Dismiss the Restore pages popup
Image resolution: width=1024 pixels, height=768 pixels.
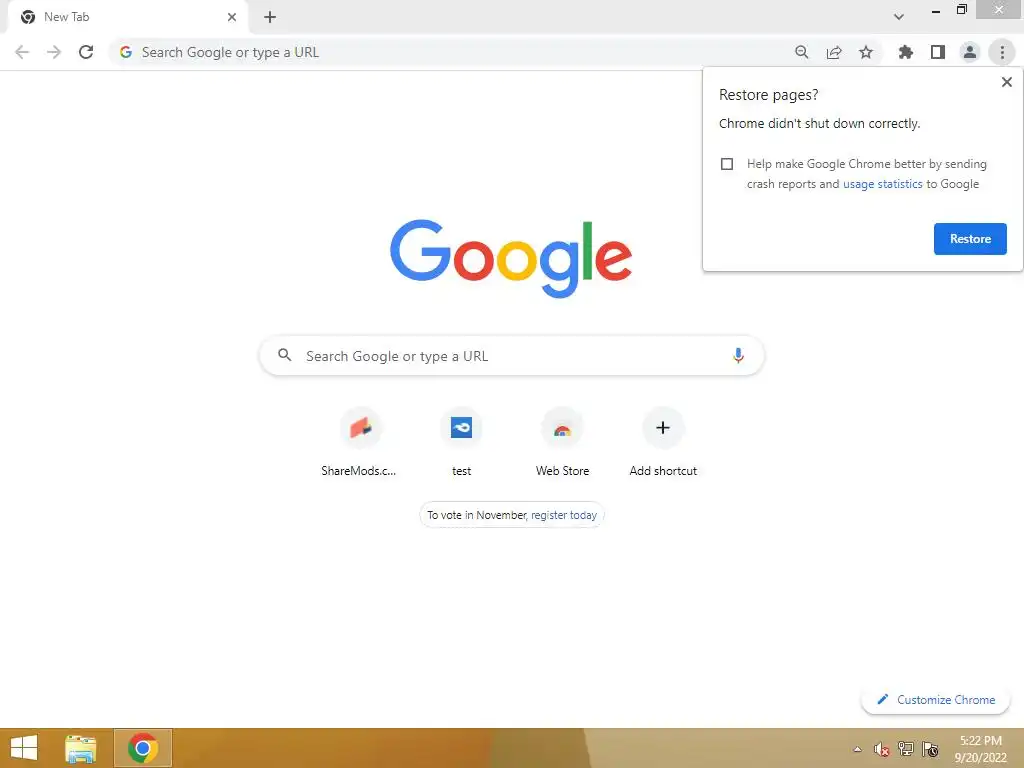(1006, 82)
